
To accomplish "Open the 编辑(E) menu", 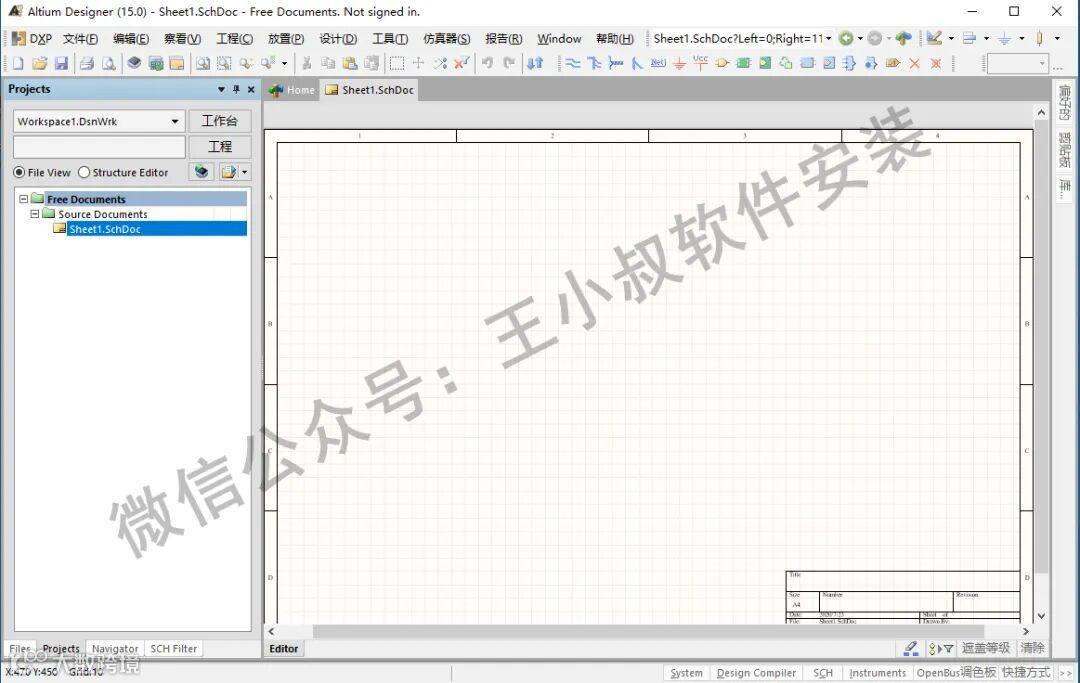I will tap(131, 39).
